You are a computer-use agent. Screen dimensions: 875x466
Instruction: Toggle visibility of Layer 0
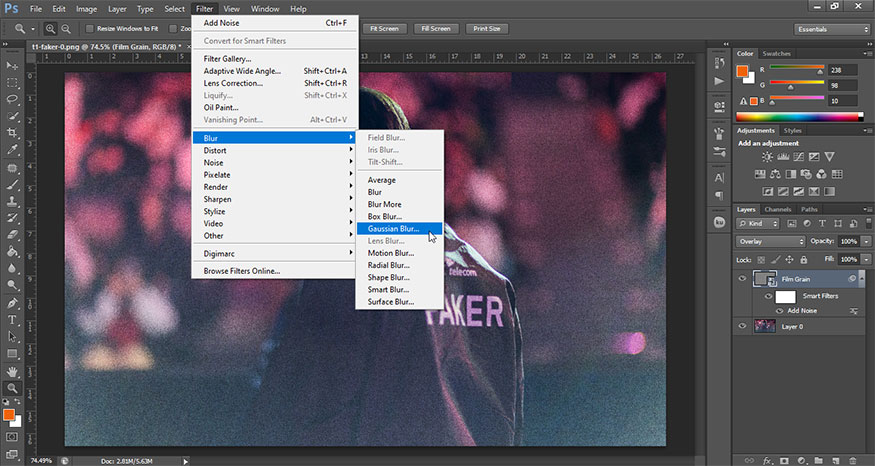click(x=742, y=325)
